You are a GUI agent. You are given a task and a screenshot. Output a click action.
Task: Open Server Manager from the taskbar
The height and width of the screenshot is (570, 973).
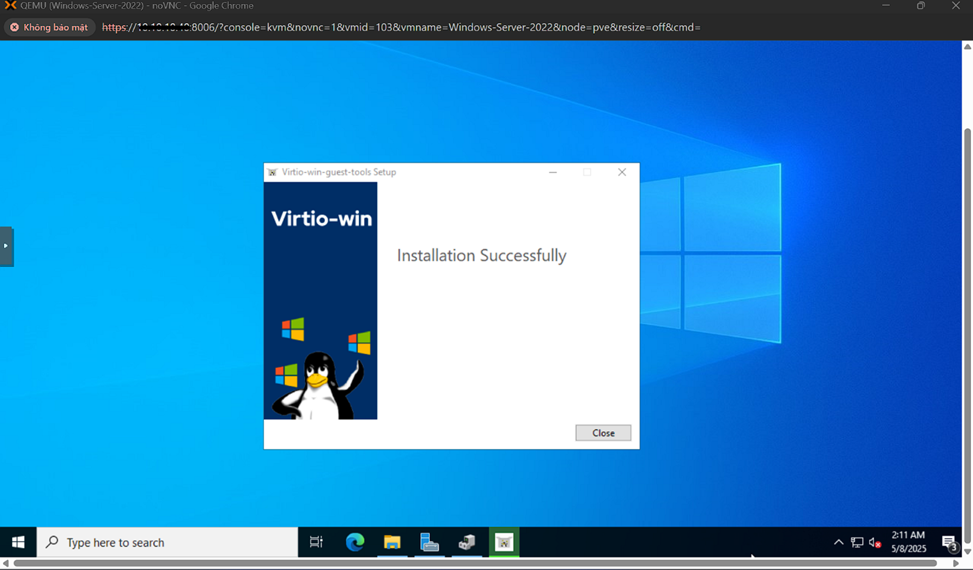(x=430, y=542)
